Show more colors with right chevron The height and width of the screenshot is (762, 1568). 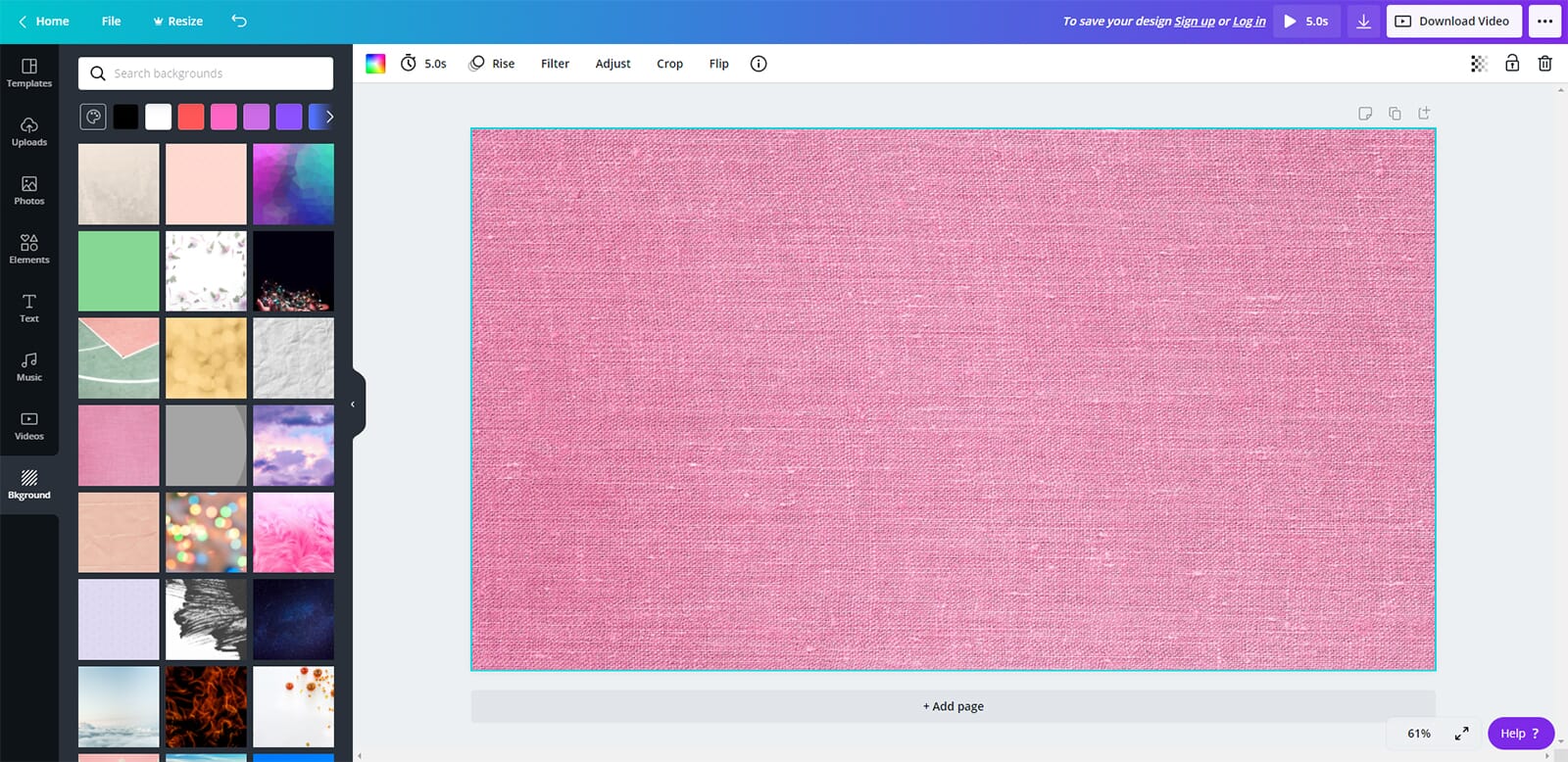(329, 118)
